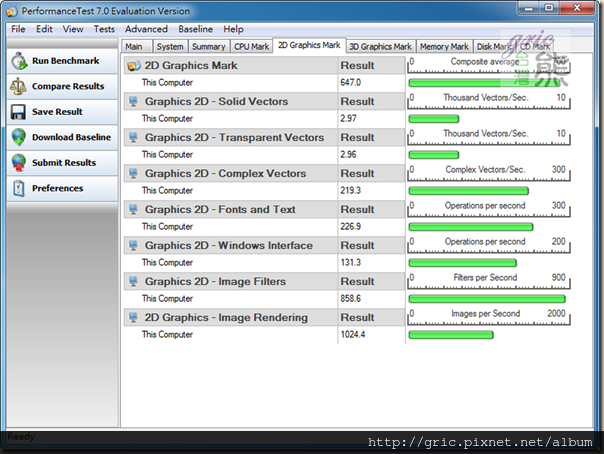Switch to the Summary tab
604x454 pixels.
point(209,47)
